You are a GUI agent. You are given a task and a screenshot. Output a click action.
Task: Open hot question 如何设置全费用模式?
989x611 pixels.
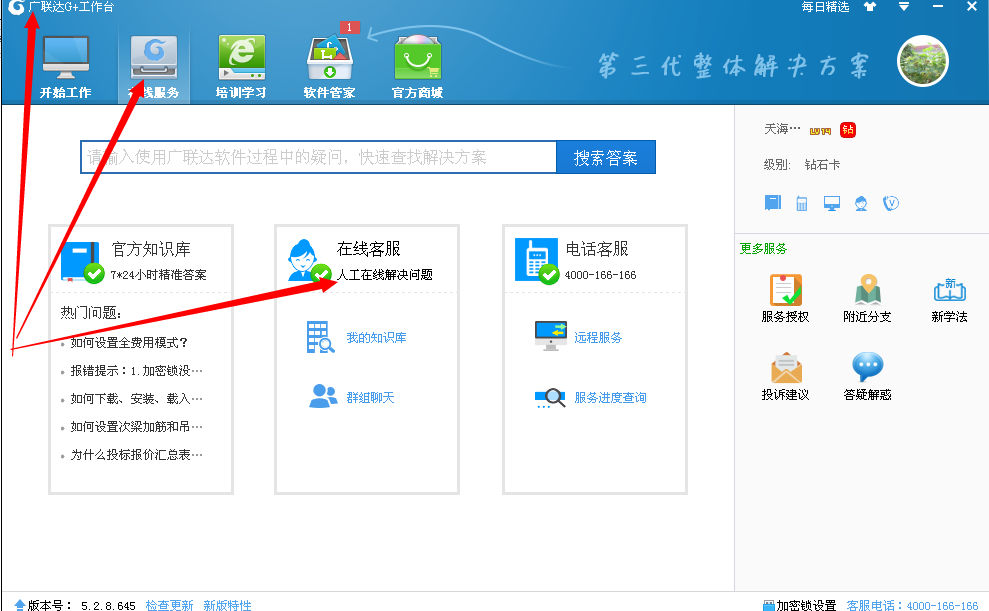coord(129,342)
